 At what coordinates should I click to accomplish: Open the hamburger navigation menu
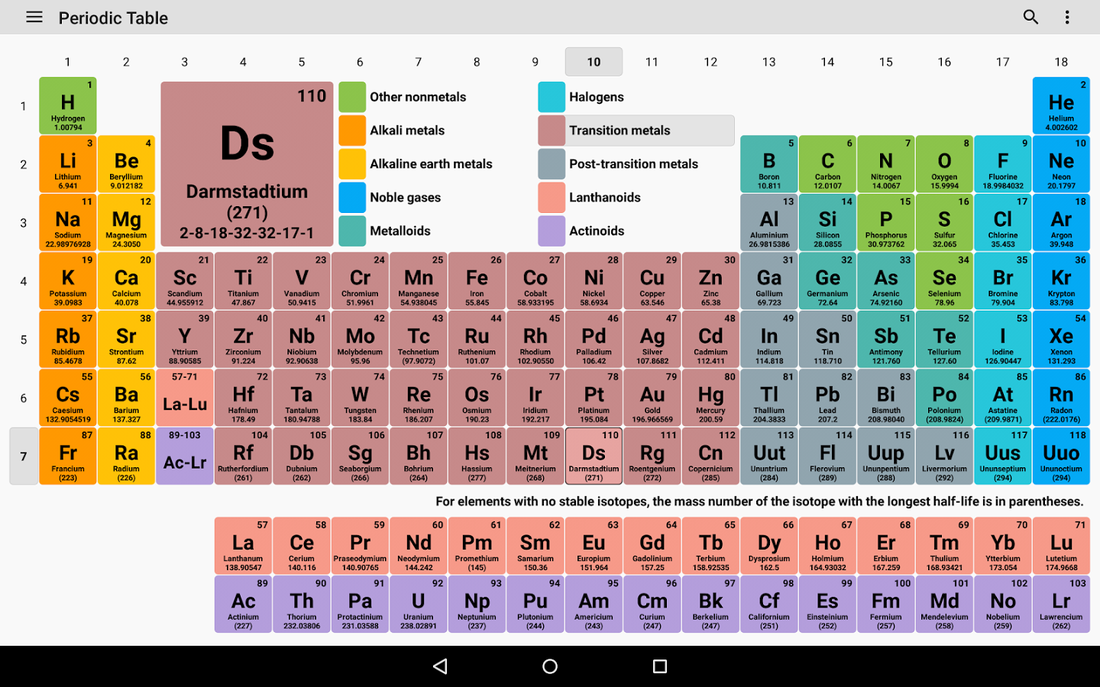(x=34, y=17)
